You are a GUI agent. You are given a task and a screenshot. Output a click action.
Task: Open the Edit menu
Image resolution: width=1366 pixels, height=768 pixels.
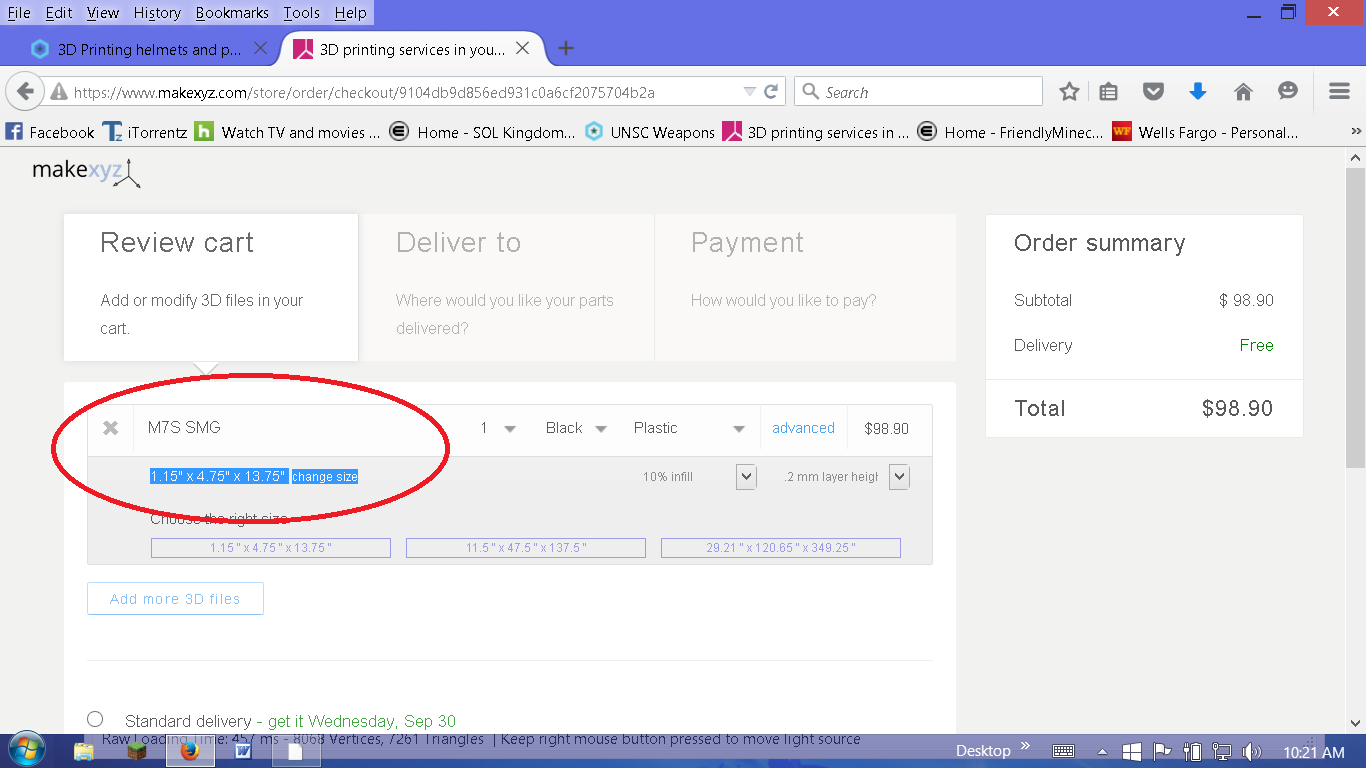59,13
